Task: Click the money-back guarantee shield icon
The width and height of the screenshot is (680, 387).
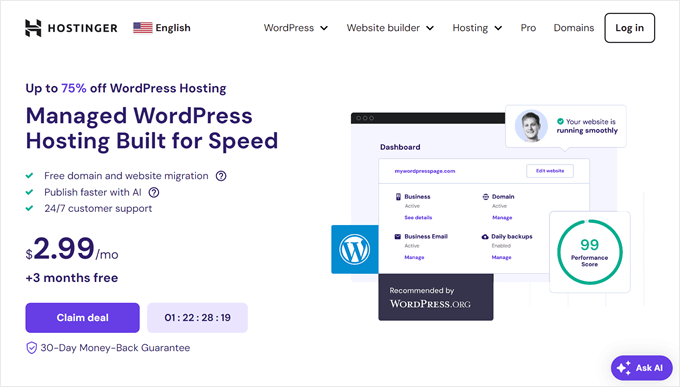Action: [x=31, y=348]
